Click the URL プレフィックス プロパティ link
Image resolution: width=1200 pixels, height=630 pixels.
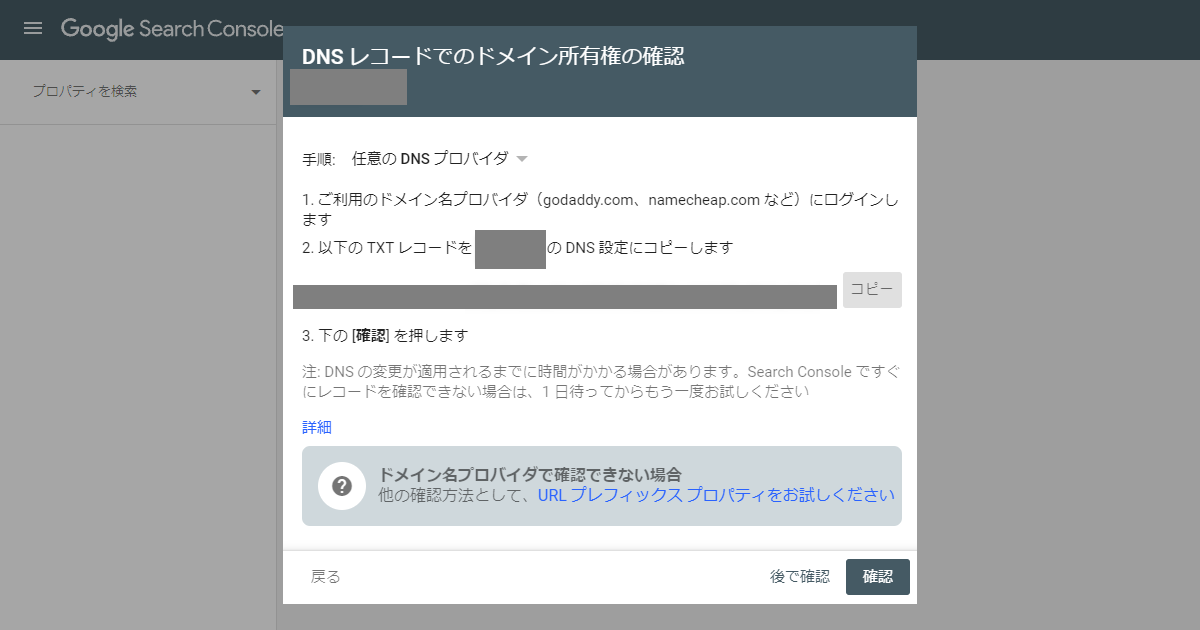coord(716,494)
